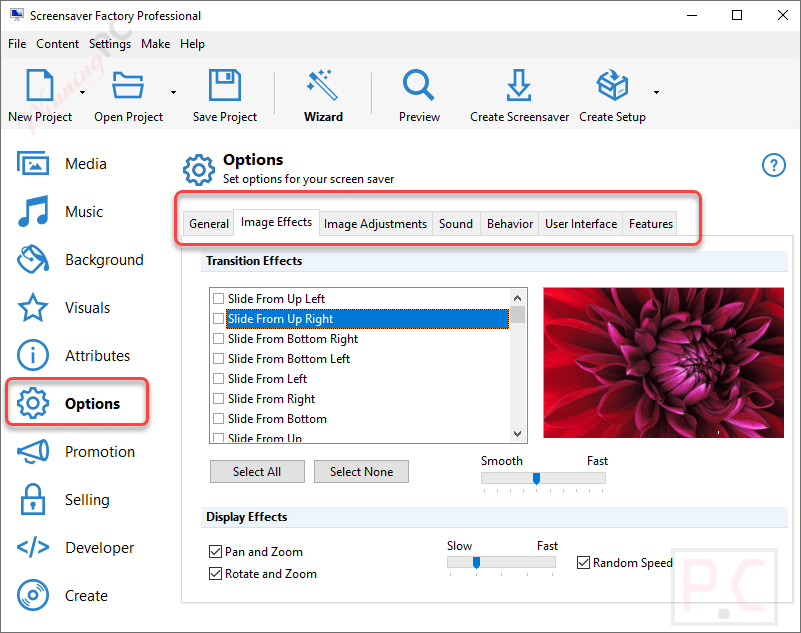Viewport: 801px width, 633px height.
Task: Toggle the Random Speed checkbox
Action: point(583,562)
